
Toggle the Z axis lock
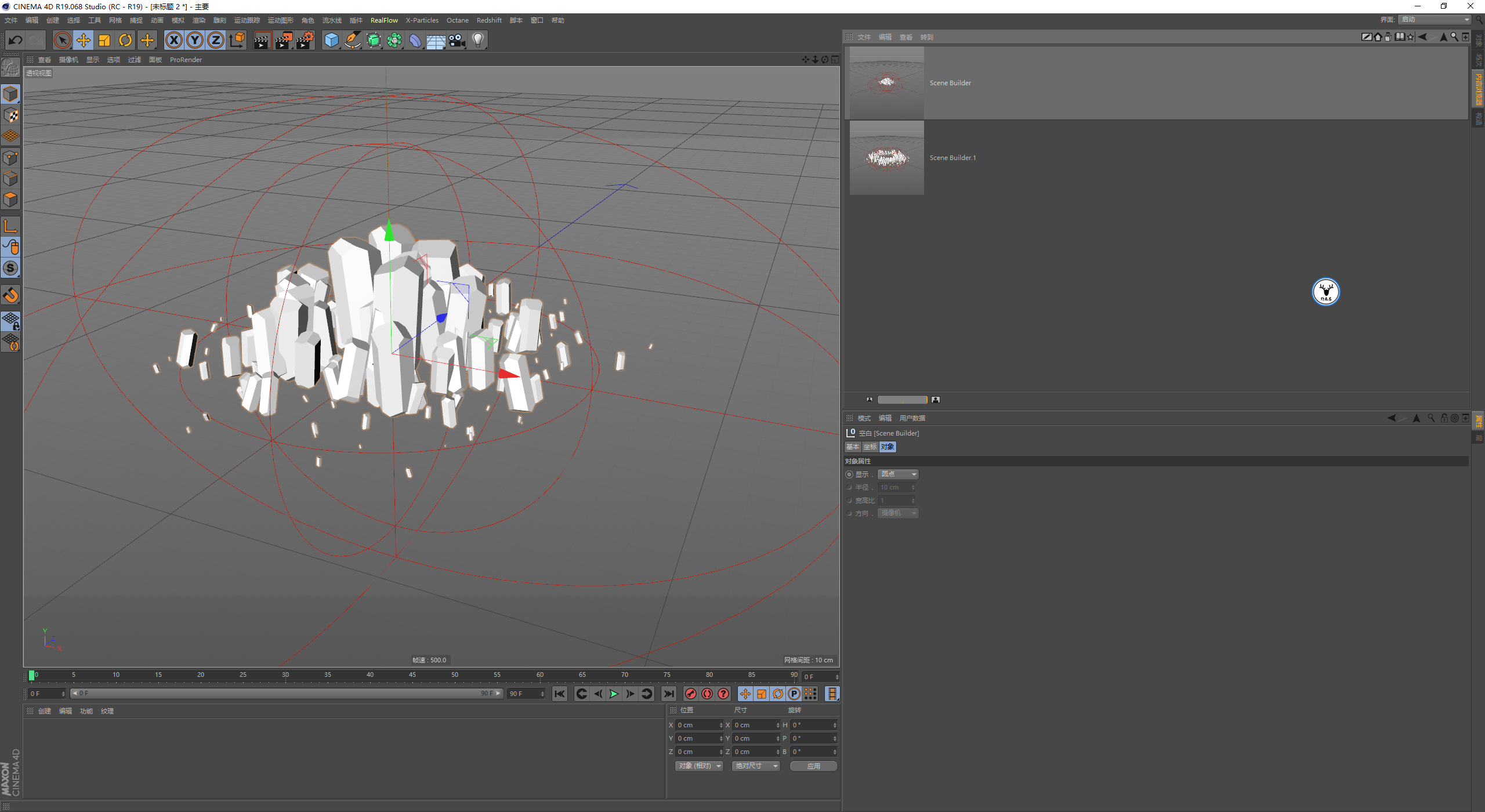[215, 40]
